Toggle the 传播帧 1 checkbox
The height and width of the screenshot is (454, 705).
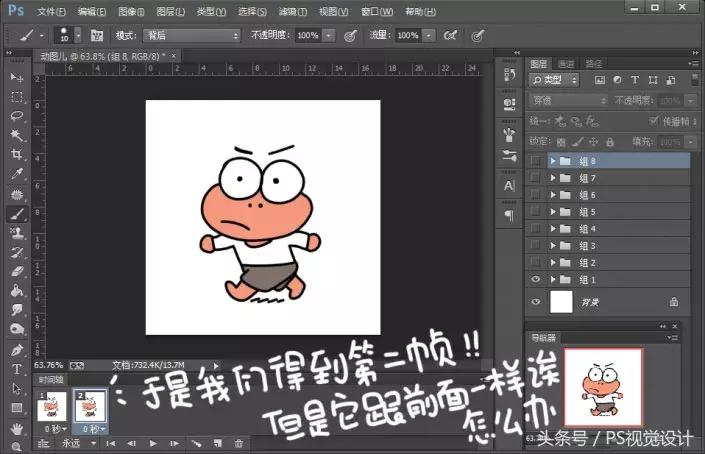coord(654,120)
